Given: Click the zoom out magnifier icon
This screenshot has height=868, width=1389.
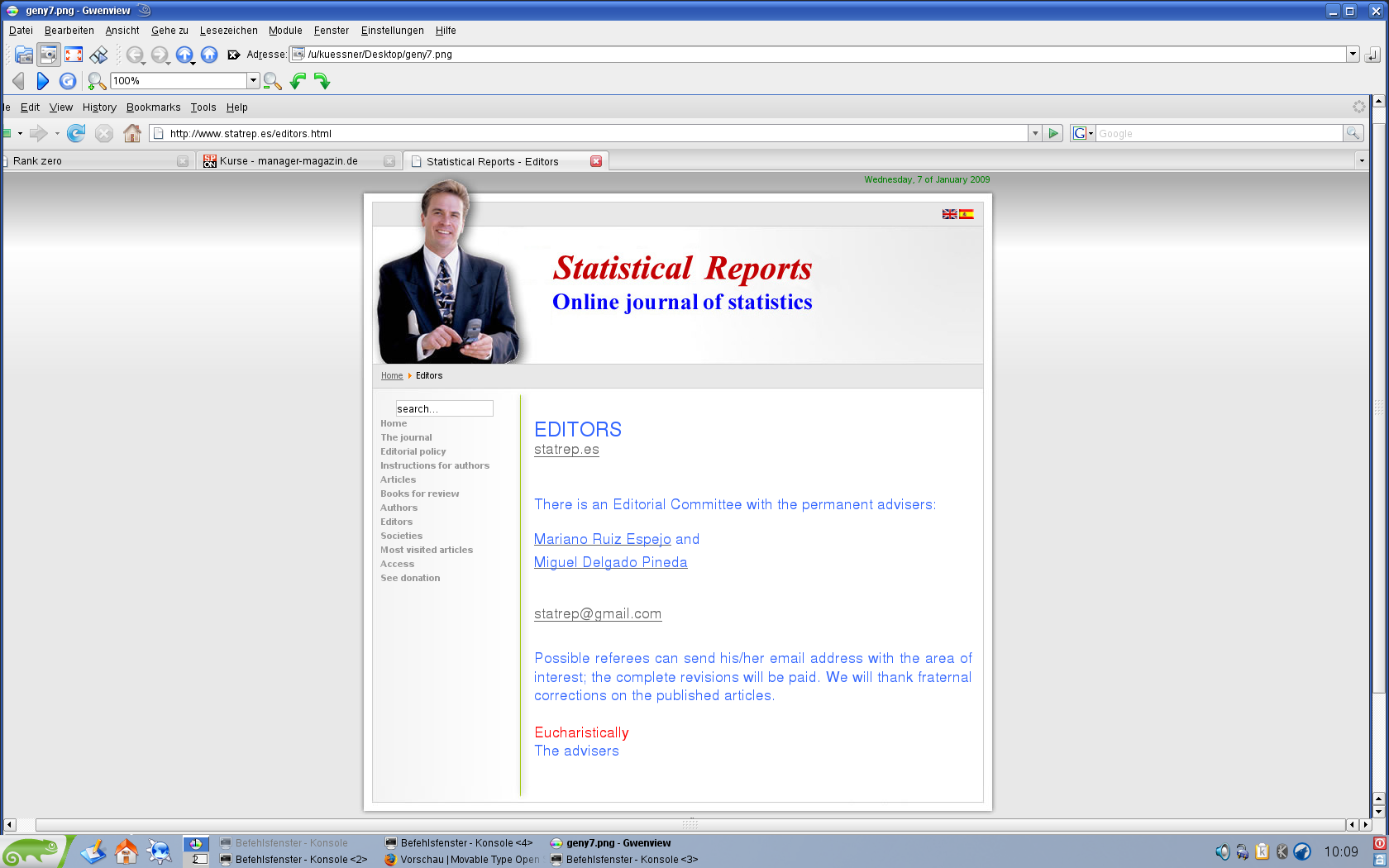Looking at the screenshot, I should tap(273, 81).
